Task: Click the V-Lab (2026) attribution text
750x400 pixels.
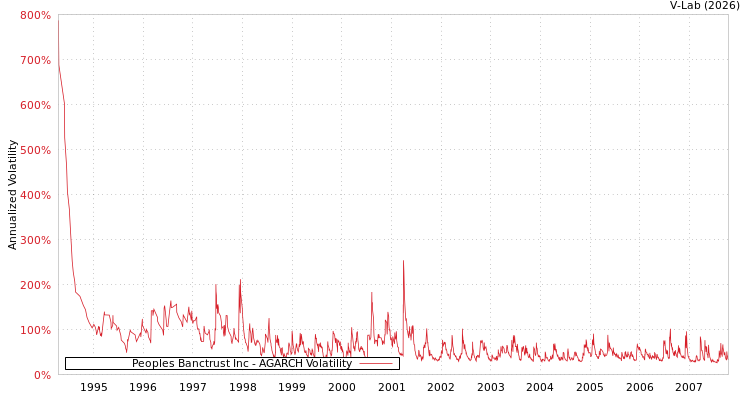Action: point(705,5)
